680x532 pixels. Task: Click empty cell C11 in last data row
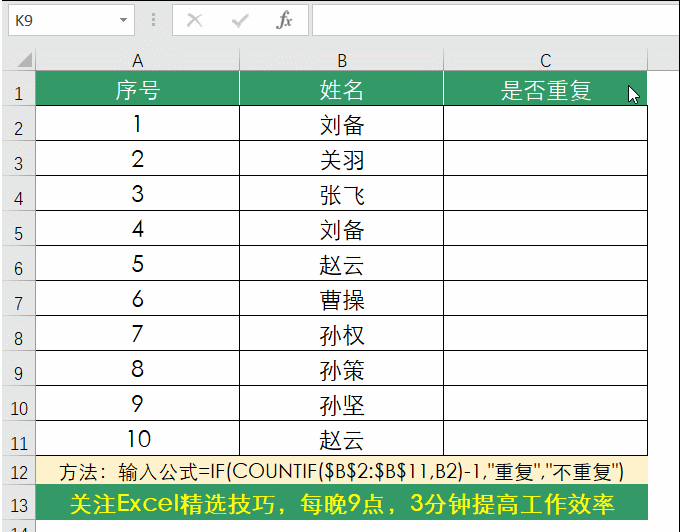tap(546, 439)
